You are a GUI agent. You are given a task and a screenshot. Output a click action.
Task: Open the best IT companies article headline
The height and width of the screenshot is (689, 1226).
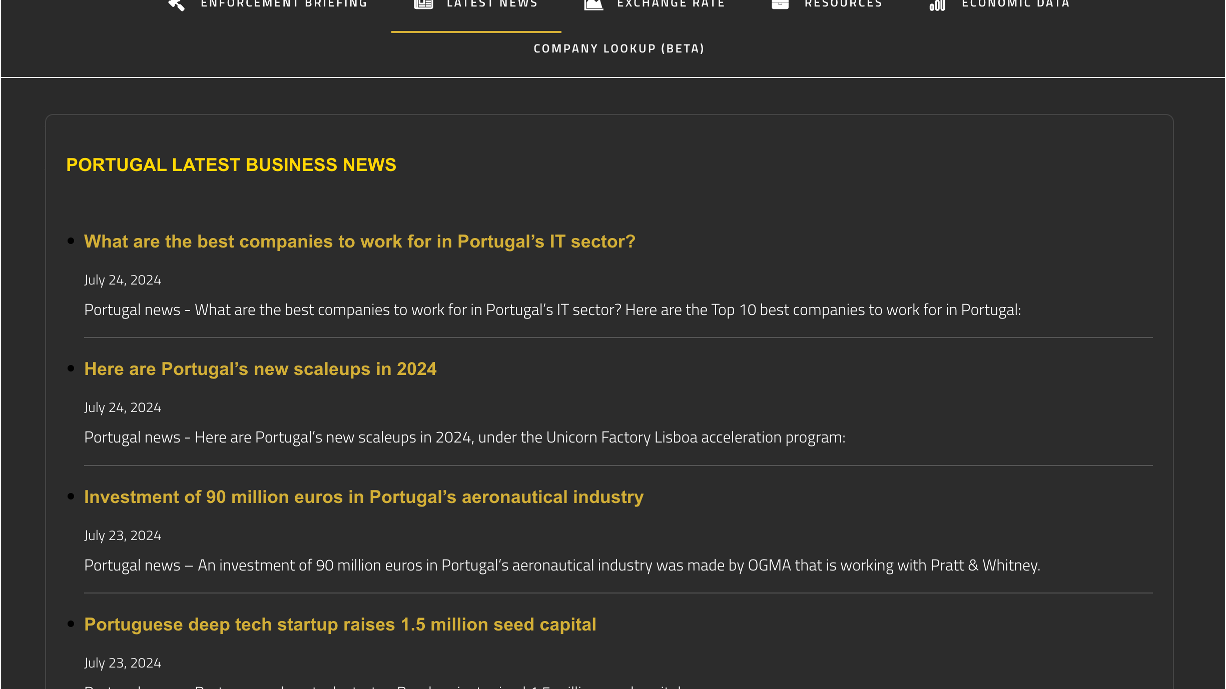(x=360, y=242)
